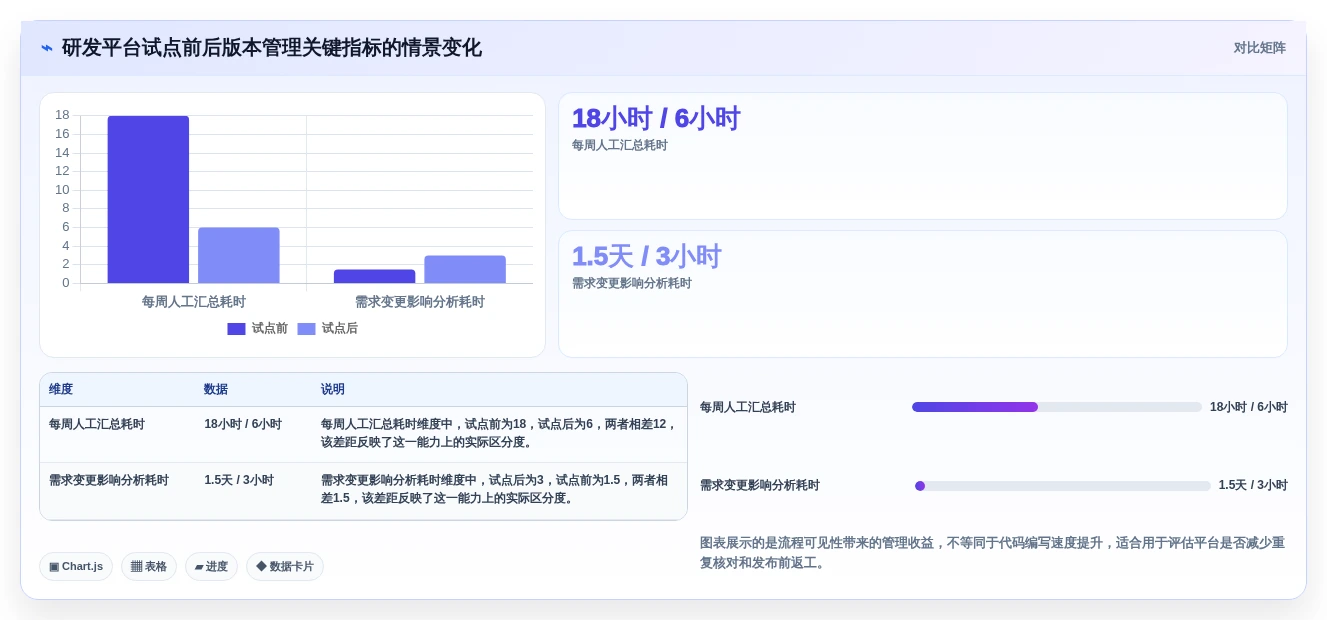Screen dimensions: 1327x620
Task: Click the footnote about 流程可见性 management benefits
Action: 992,553
